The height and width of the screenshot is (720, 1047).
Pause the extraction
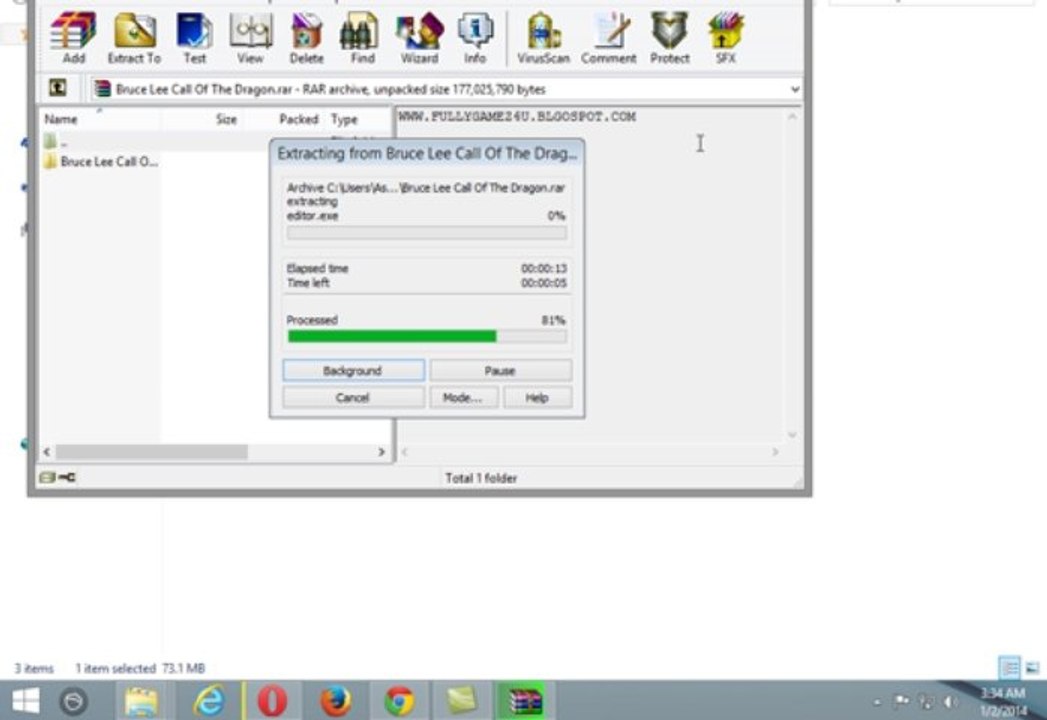click(500, 371)
